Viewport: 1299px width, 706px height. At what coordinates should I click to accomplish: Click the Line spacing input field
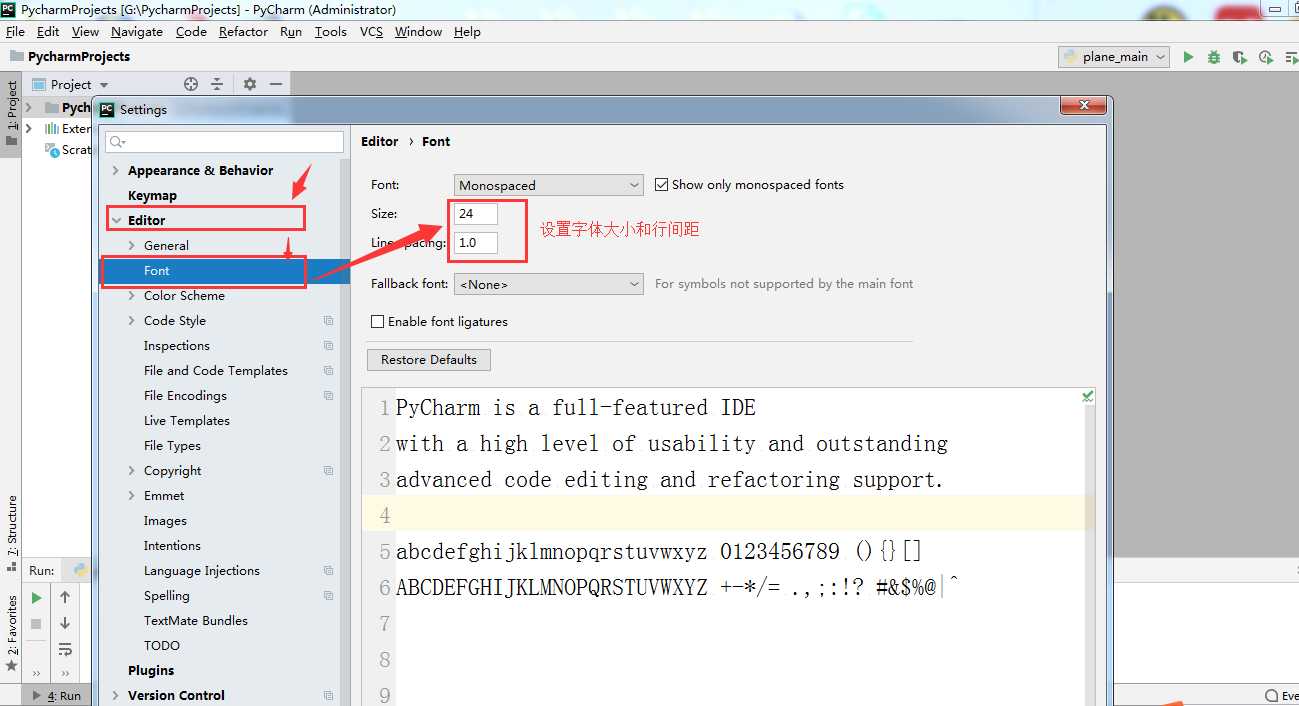tap(476, 243)
